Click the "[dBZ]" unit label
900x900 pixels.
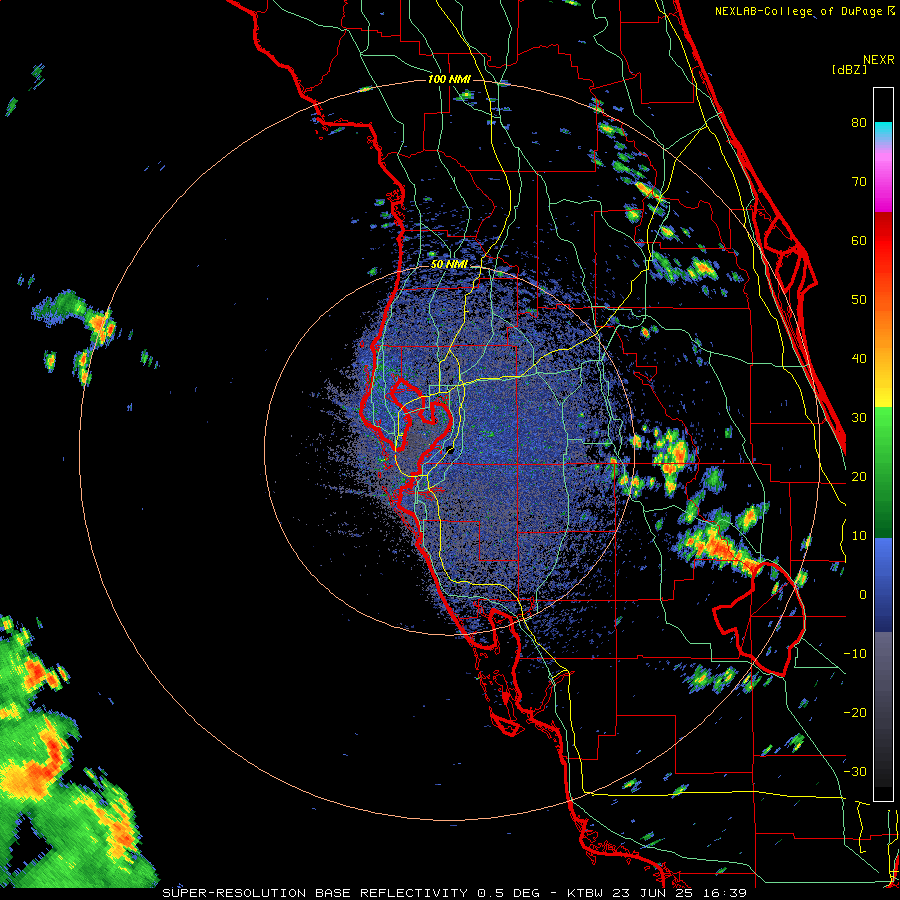click(x=849, y=69)
